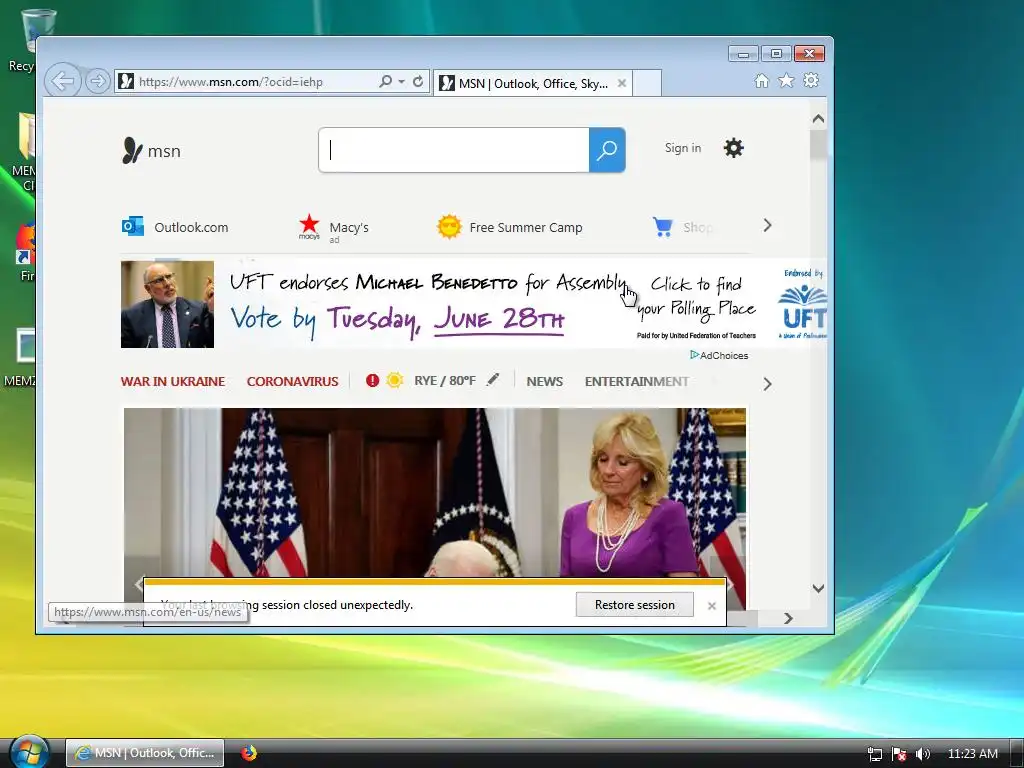Launch Firefox from the taskbar
The height and width of the screenshot is (768, 1024).
click(249, 753)
